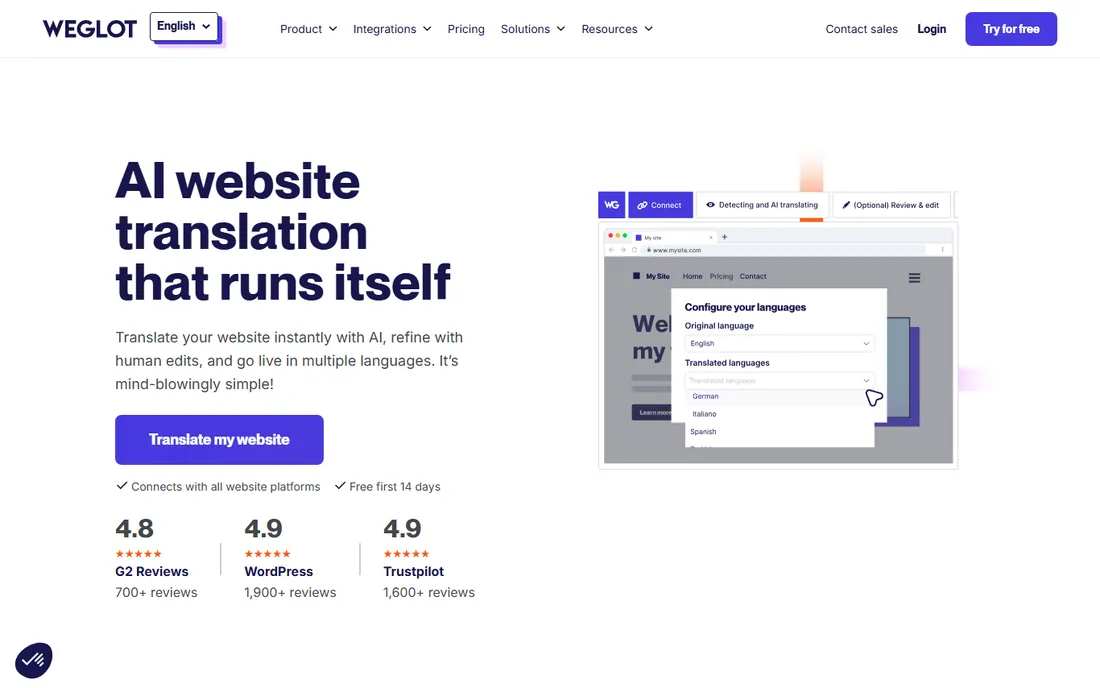
Task: Open the round checkmark widget icon
Action: point(34,660)
